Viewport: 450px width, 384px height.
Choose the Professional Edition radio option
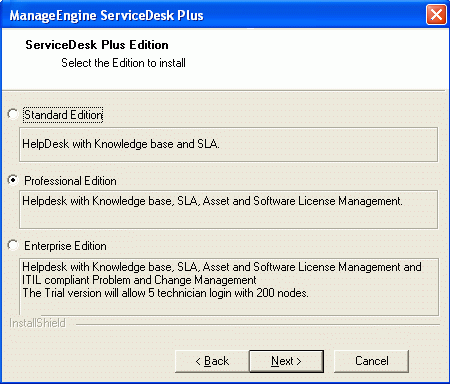pyautogui.click(x=13, y=180)
